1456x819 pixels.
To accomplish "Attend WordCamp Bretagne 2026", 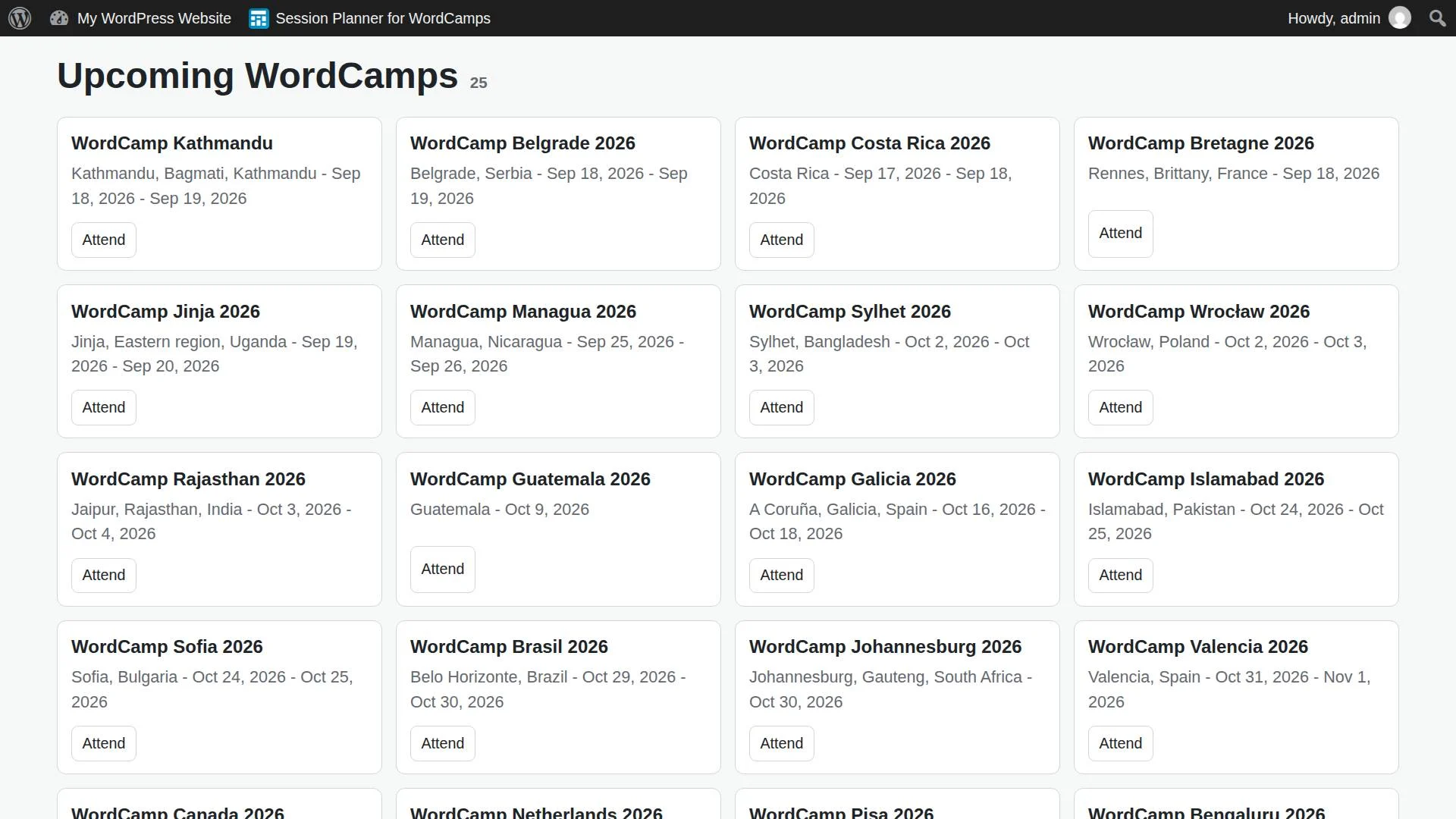I will pos(1121,234).
